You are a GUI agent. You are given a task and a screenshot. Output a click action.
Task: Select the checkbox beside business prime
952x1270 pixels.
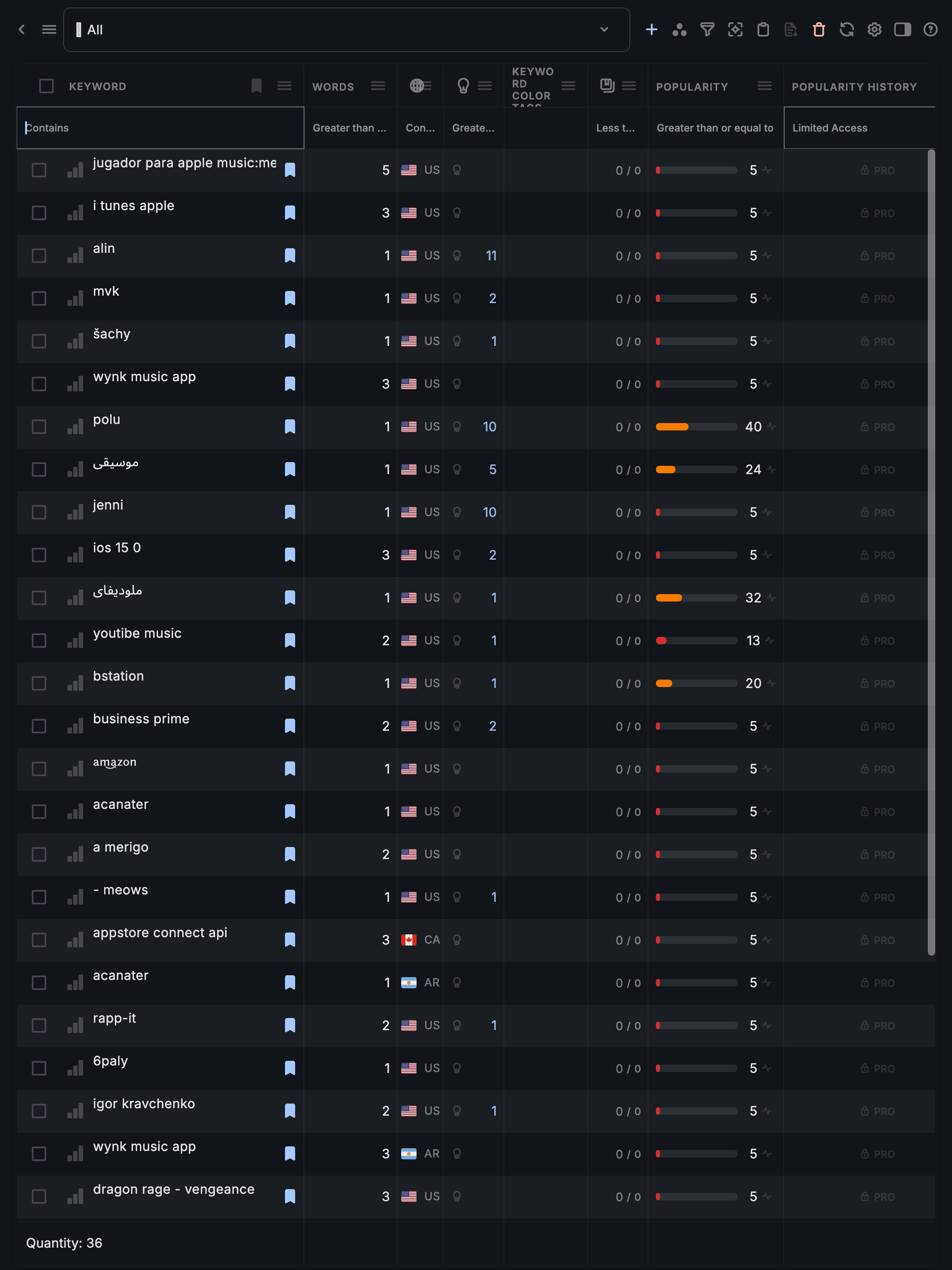click(x=39, y=726)
